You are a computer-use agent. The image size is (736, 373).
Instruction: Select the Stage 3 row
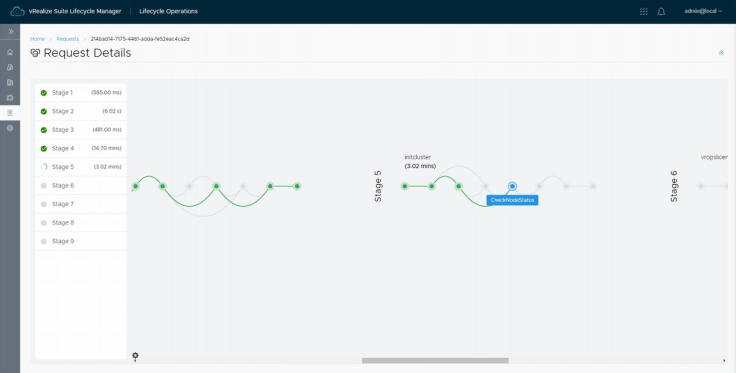coord(81,130)
